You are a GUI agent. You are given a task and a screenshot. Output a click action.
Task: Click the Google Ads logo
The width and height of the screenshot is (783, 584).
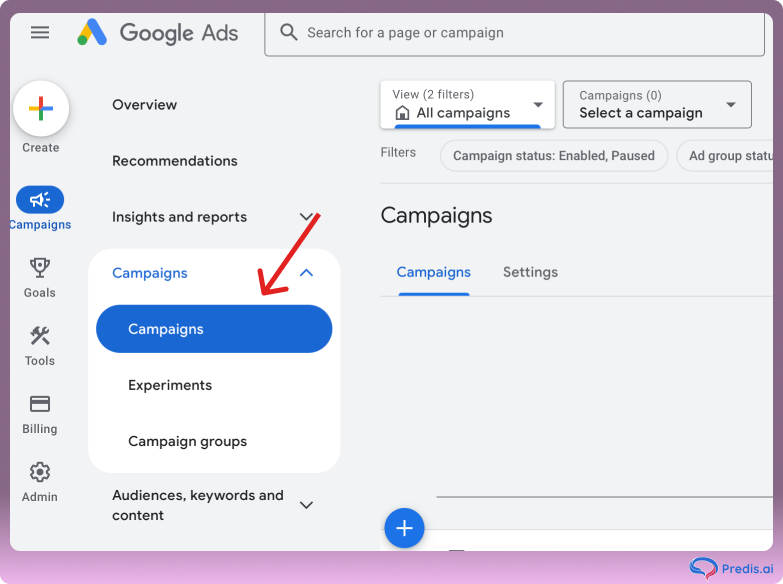(x=158, y=32)
